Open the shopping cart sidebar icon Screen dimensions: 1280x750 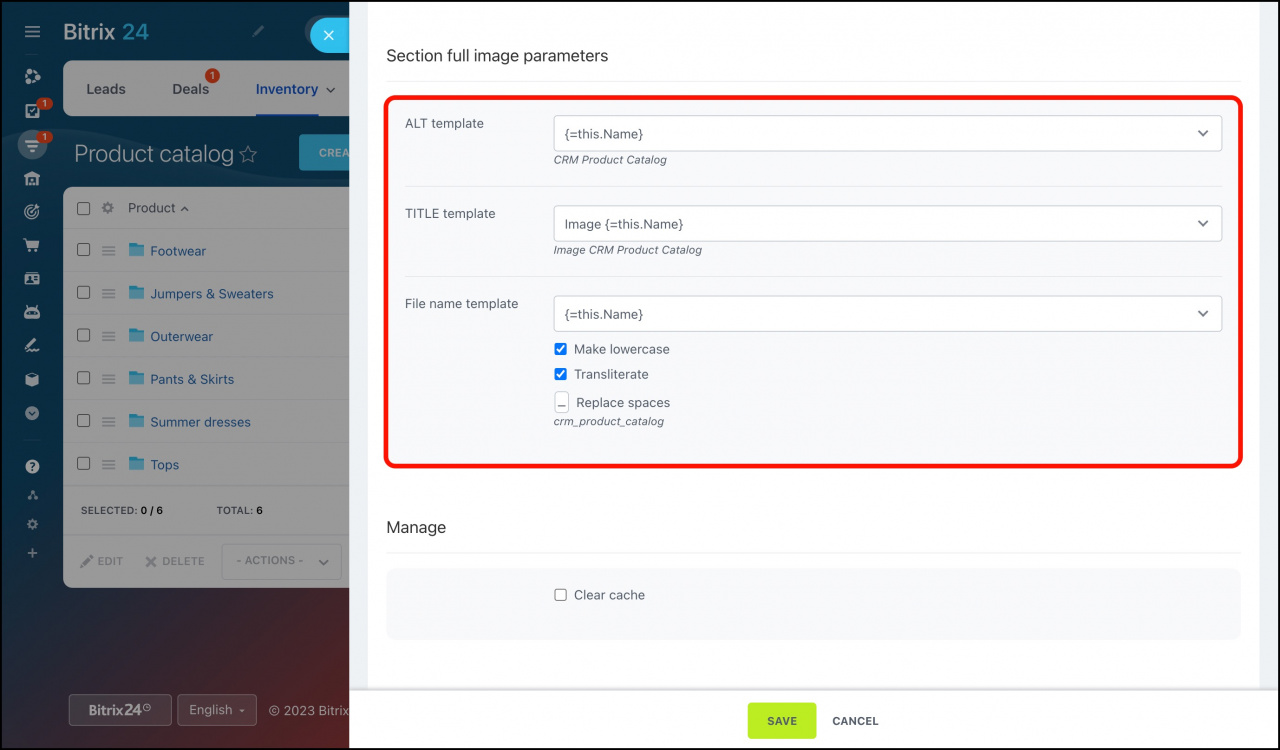[32, 245]
